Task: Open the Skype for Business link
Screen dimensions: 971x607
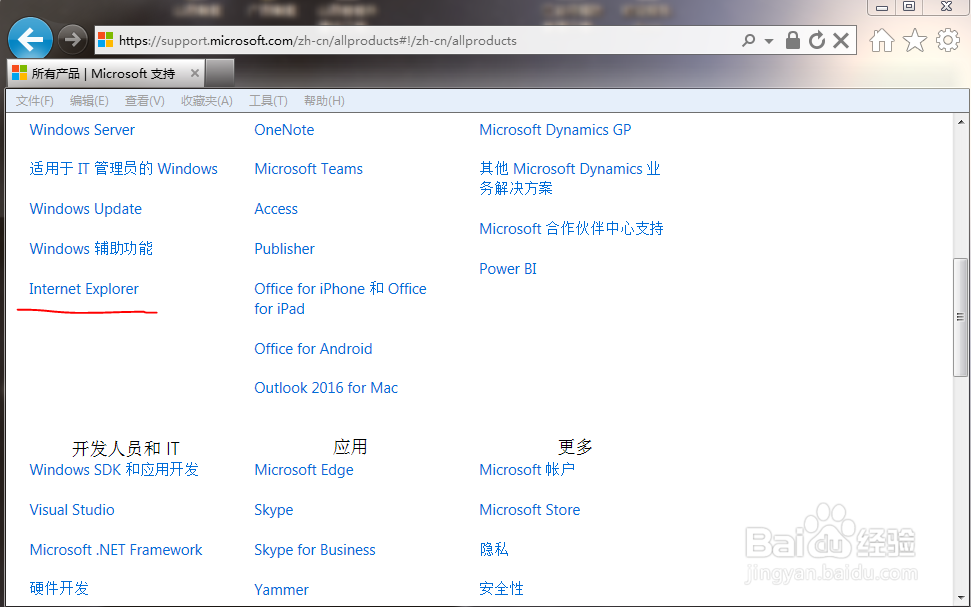Action: click(315, 549)
